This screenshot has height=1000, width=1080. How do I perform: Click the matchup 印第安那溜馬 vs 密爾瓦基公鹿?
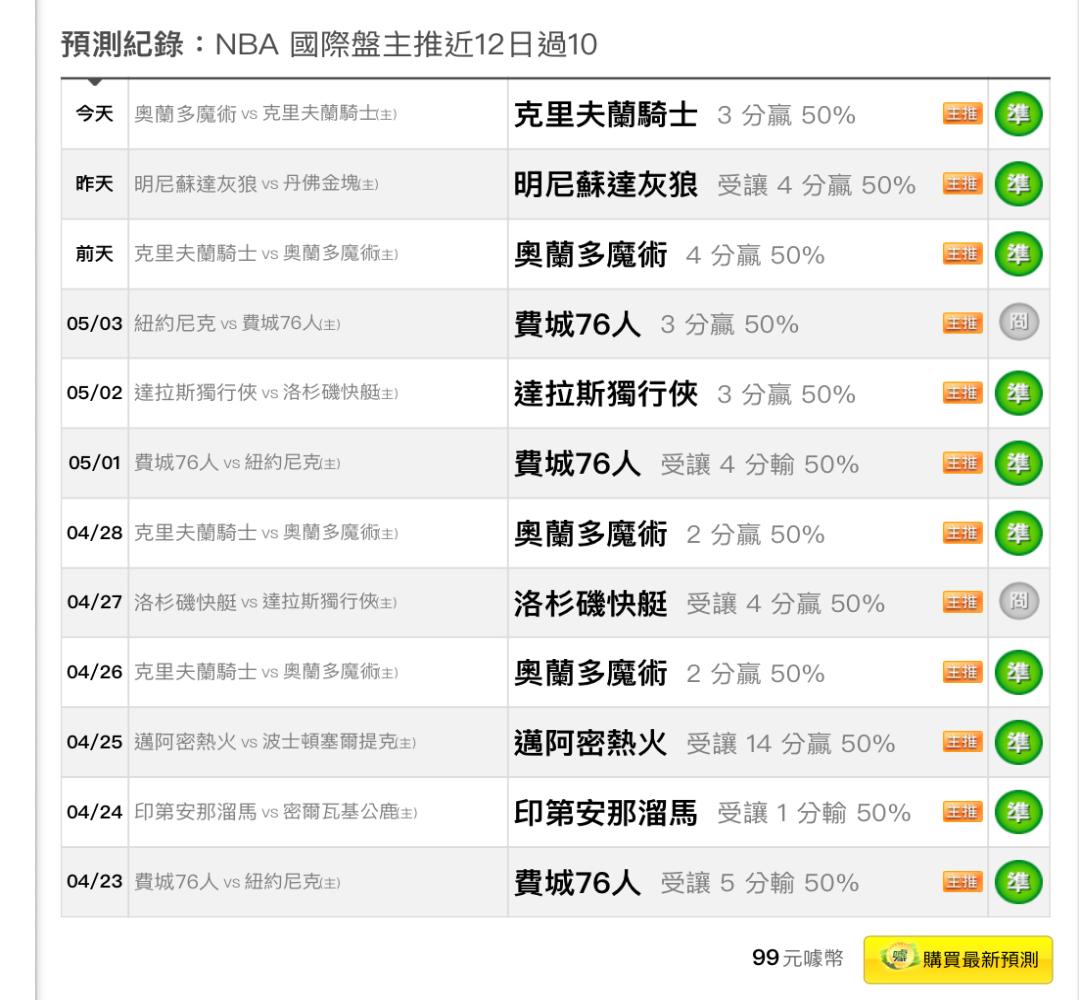click(x=276, y=812)
